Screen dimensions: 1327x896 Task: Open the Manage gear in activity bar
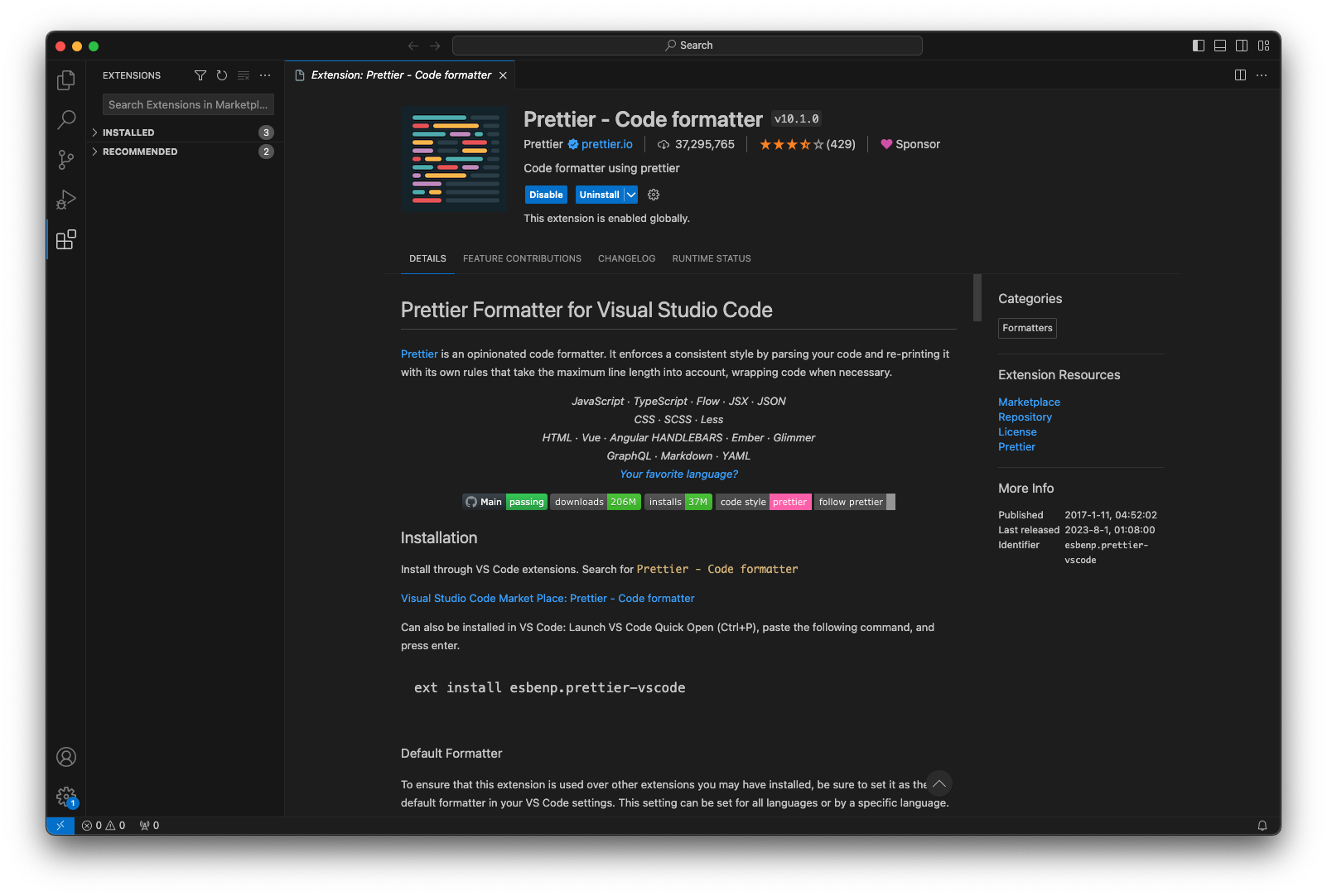(66, 797)
